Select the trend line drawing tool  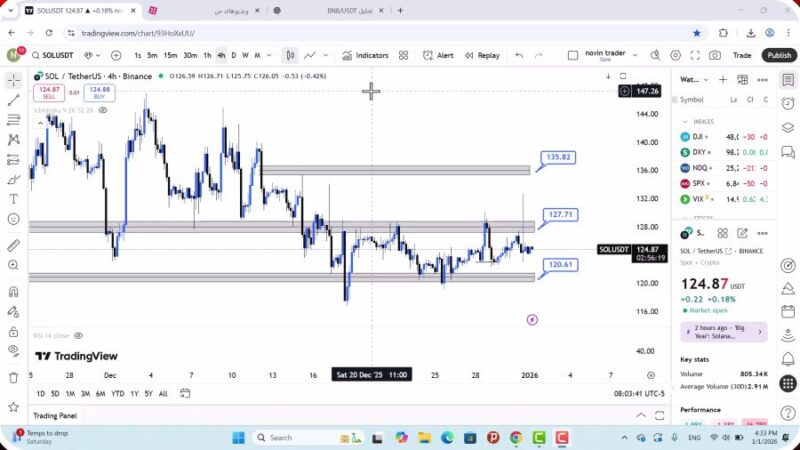pyautogui.click(x=13, y=100)
